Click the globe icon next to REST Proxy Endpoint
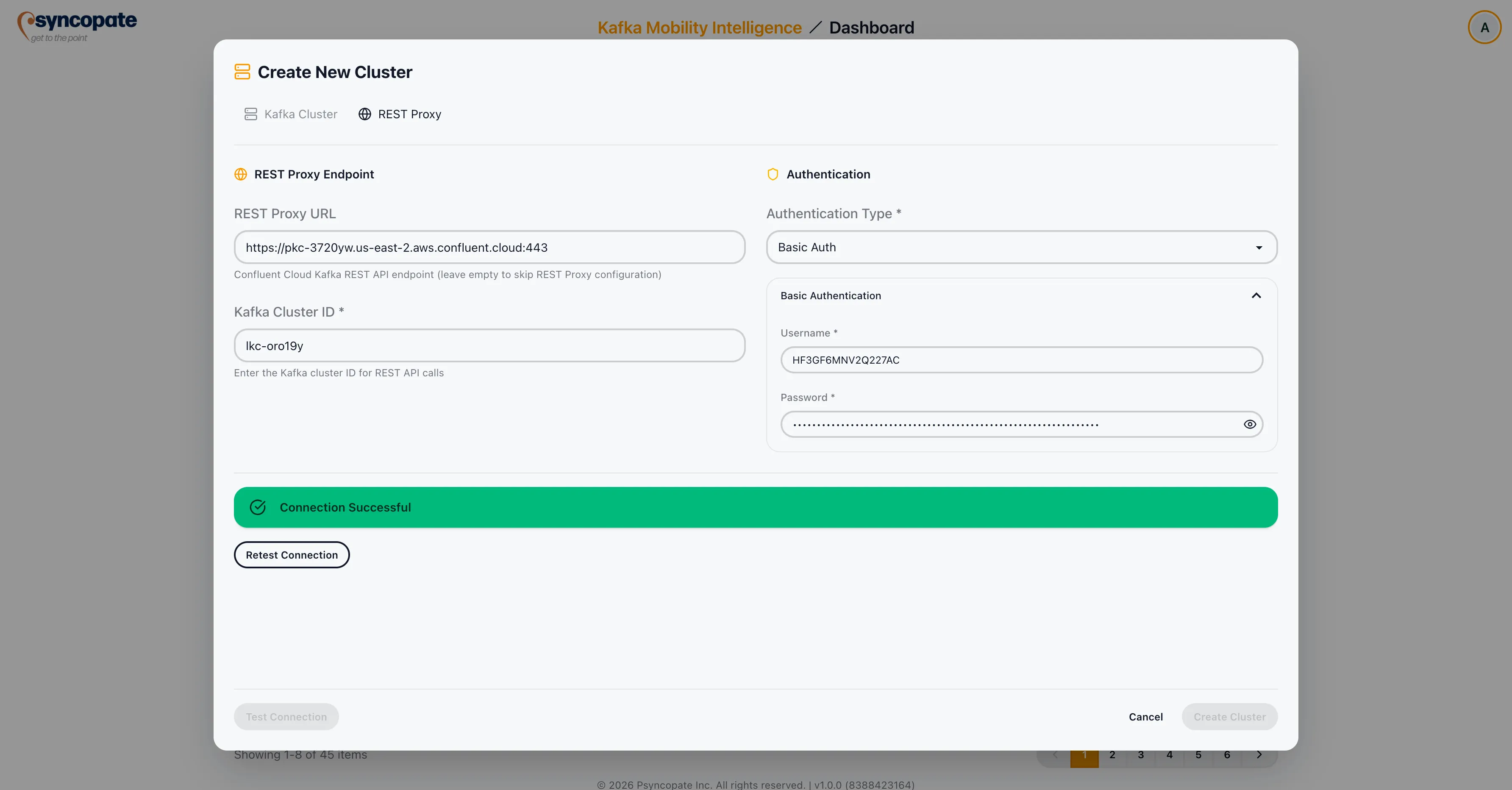The image size is (1512, 790). pos(241,174)
